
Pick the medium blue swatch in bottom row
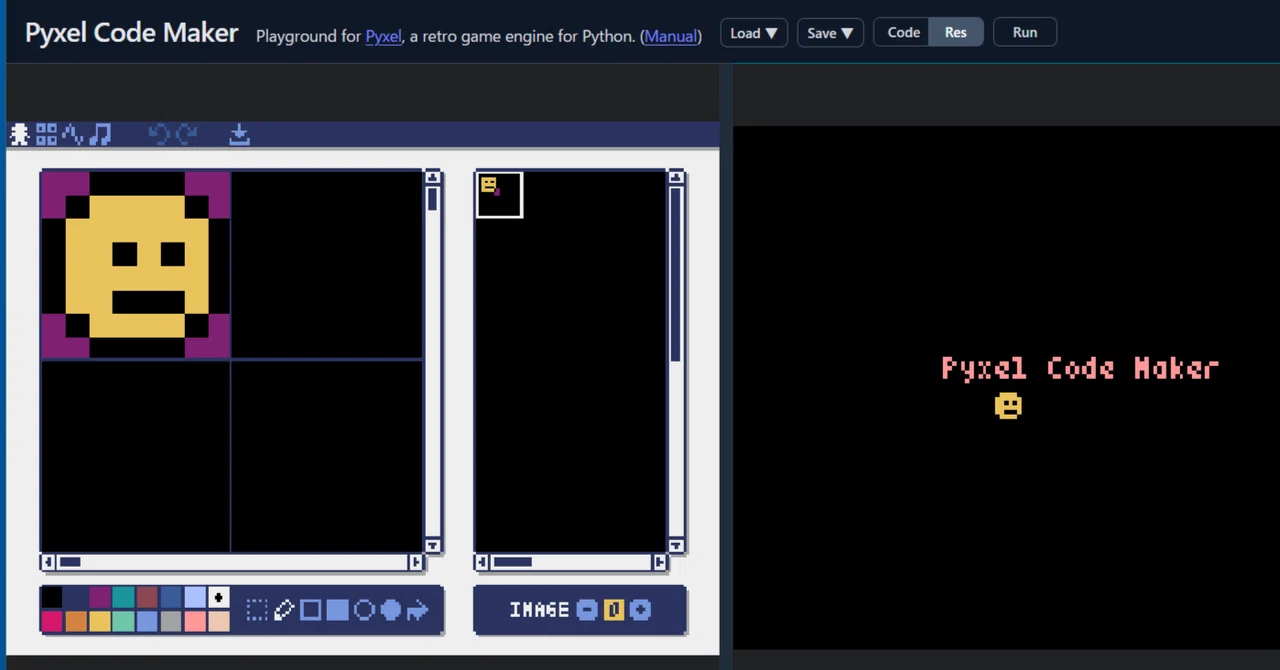click(x=148, y=622)
